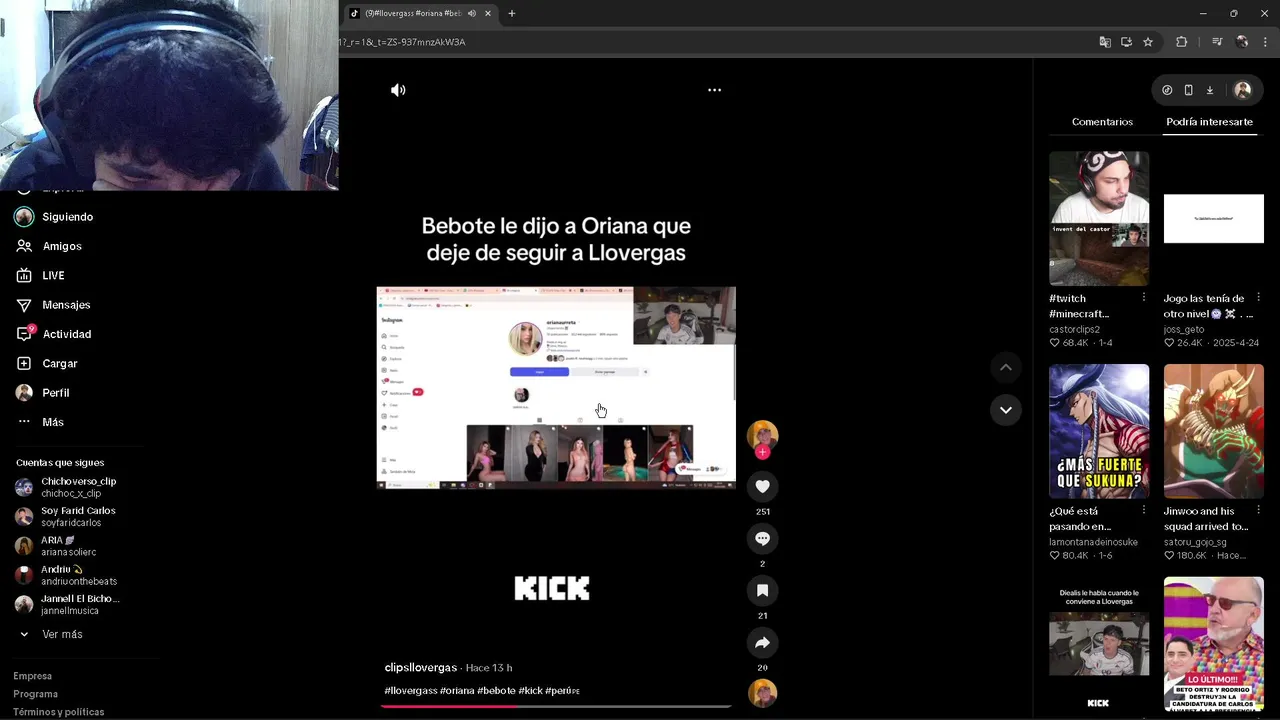Install the app via Chrome's install icon
Screen dimensions: 1280x720
(x=1126, y=42)
